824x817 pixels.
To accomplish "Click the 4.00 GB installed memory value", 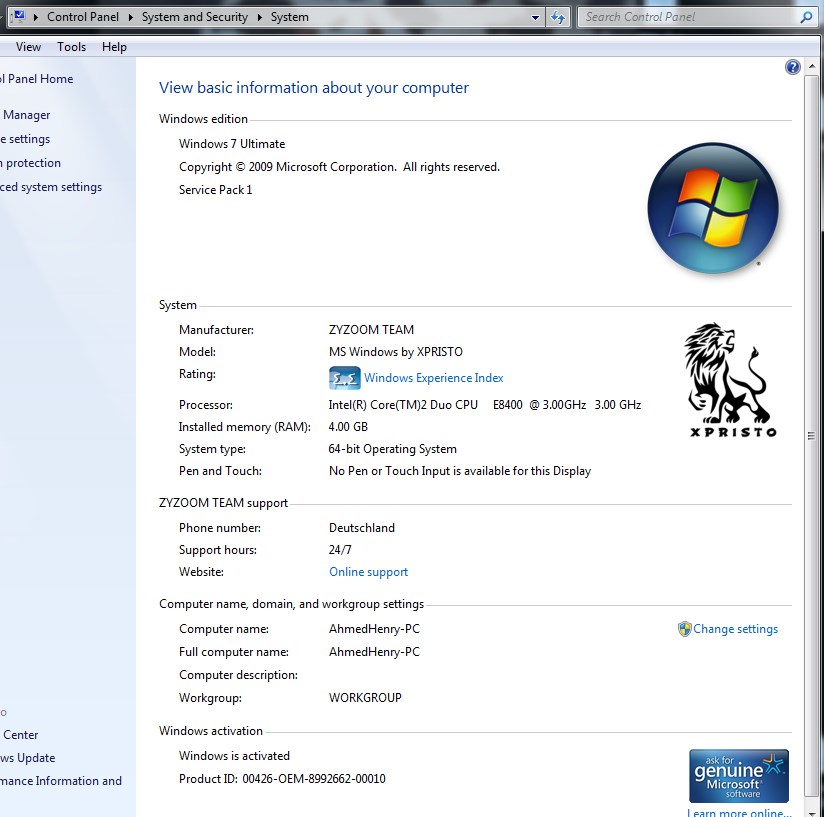I will click(348, 427).
